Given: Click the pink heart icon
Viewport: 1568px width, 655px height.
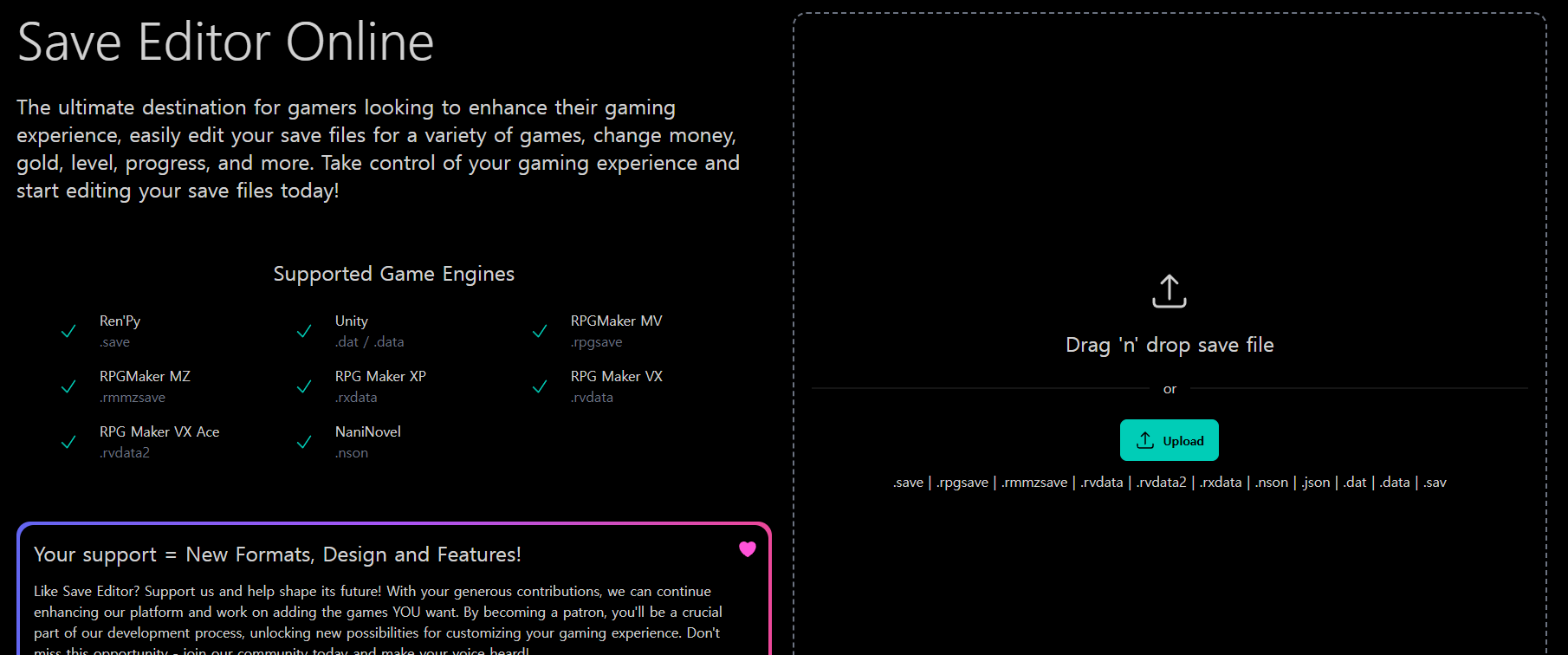Looking at the screenshot, I should click(748, 548).
